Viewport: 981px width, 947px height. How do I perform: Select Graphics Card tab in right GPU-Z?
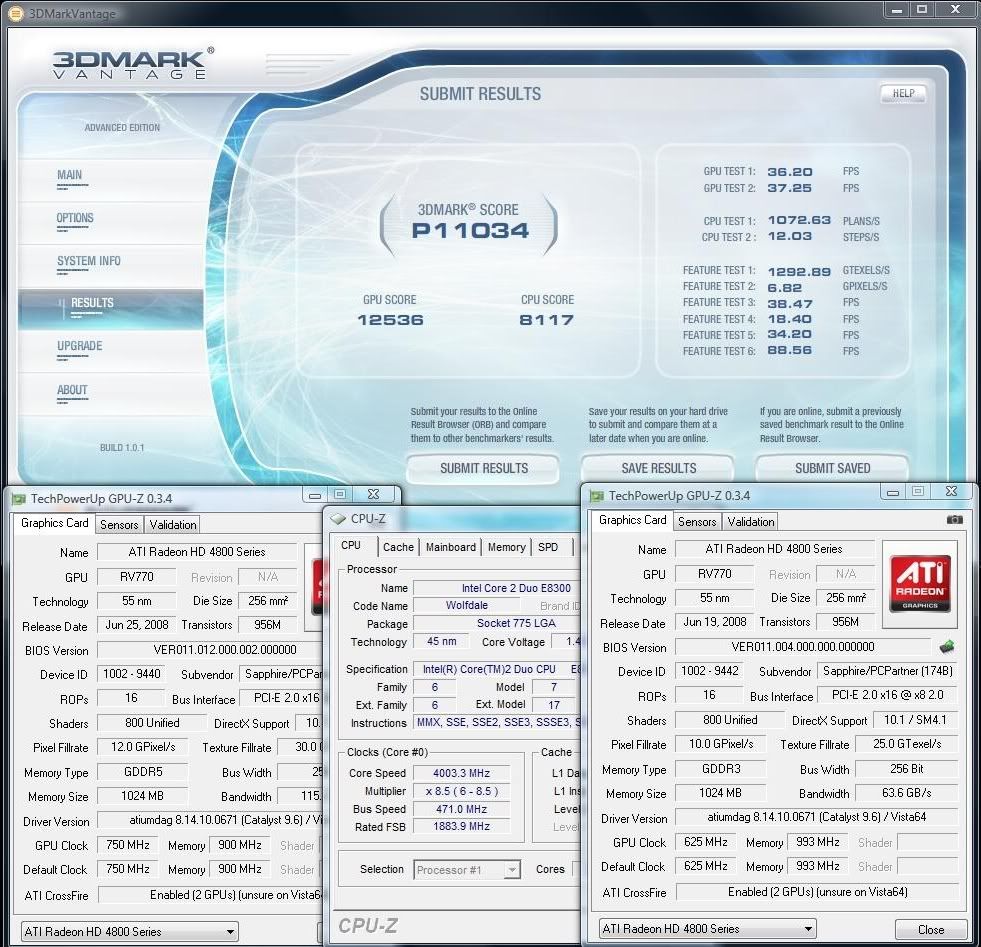click(x=633, y=520)
